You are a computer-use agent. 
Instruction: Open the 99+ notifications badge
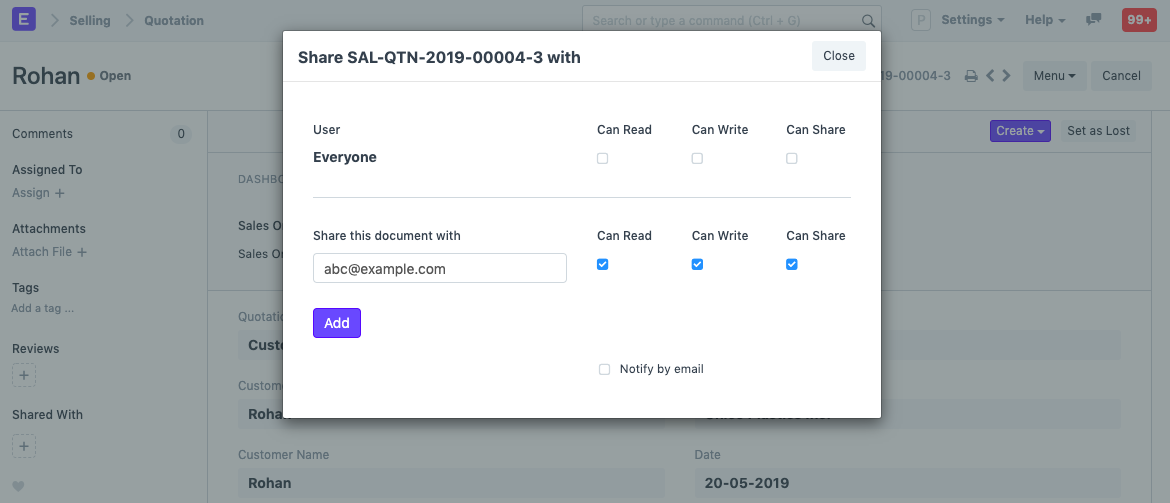[x=1139, y=20]
